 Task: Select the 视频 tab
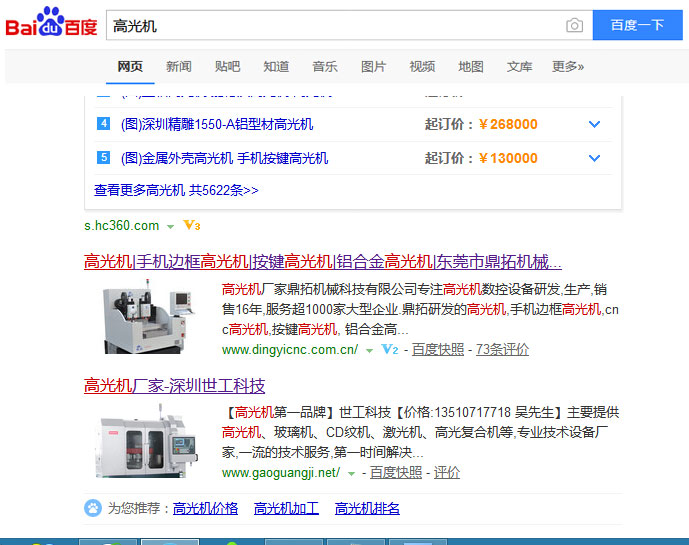click(x=422, y=66)
